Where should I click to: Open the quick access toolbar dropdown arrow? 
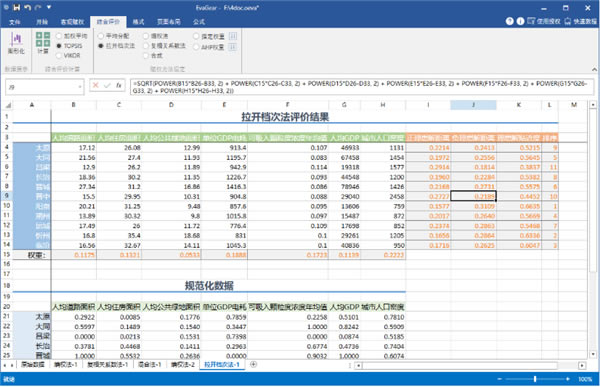[x=49, y=7]
